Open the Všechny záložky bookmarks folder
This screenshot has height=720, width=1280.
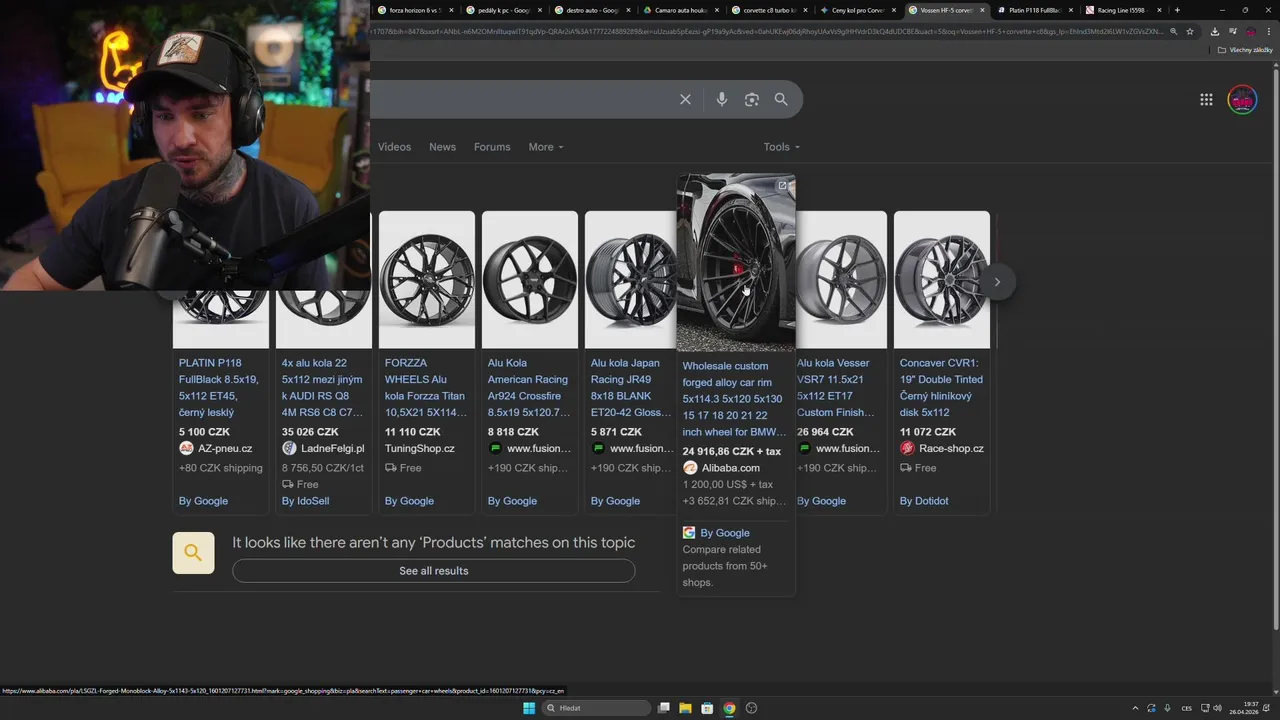coord(1245,50)
